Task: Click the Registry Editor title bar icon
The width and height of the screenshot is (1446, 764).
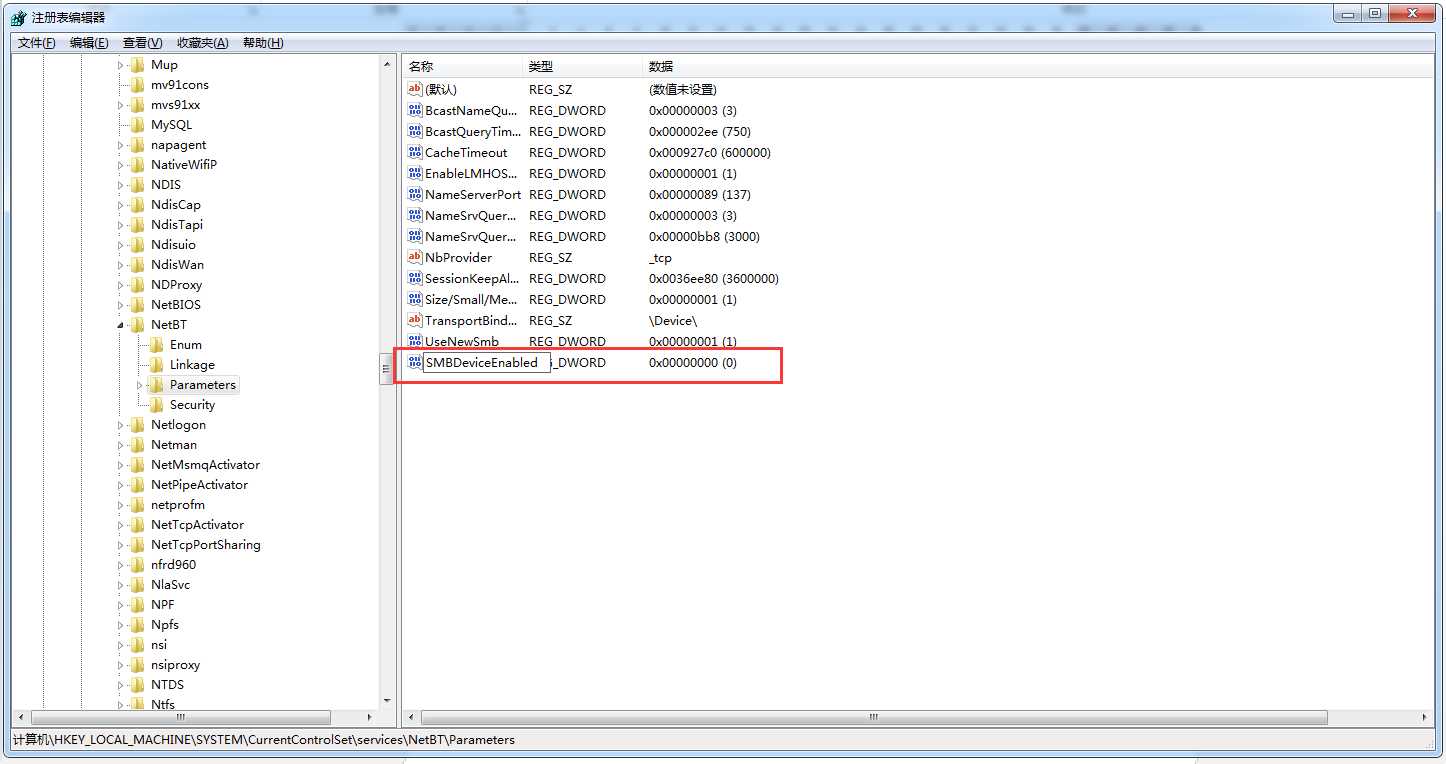Action: (18, 17)
